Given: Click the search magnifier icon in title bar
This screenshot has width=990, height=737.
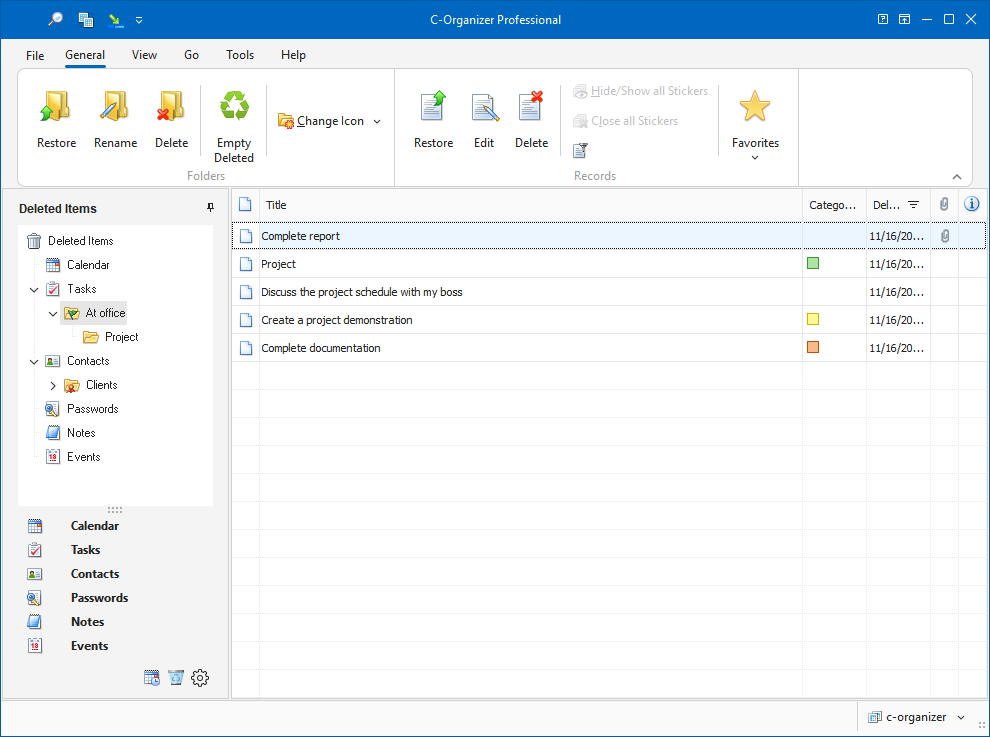Looking at the screenshot, I should [56, 19].
